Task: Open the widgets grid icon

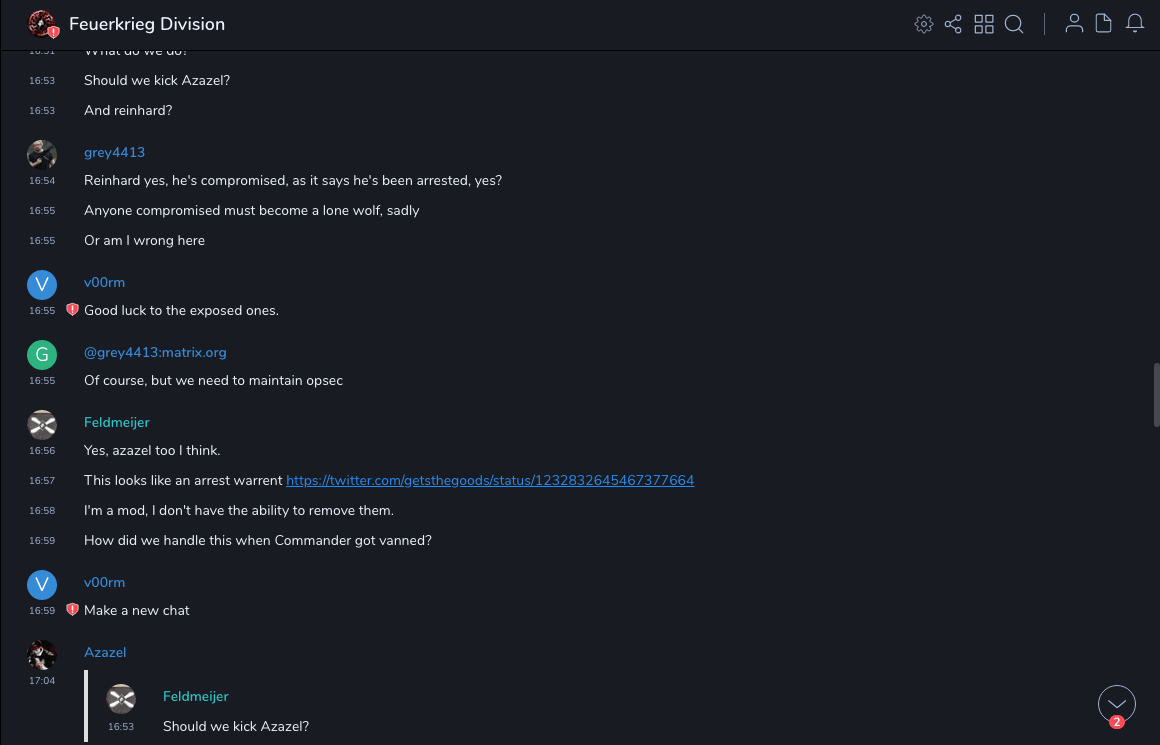Action: tap(984, 24)
